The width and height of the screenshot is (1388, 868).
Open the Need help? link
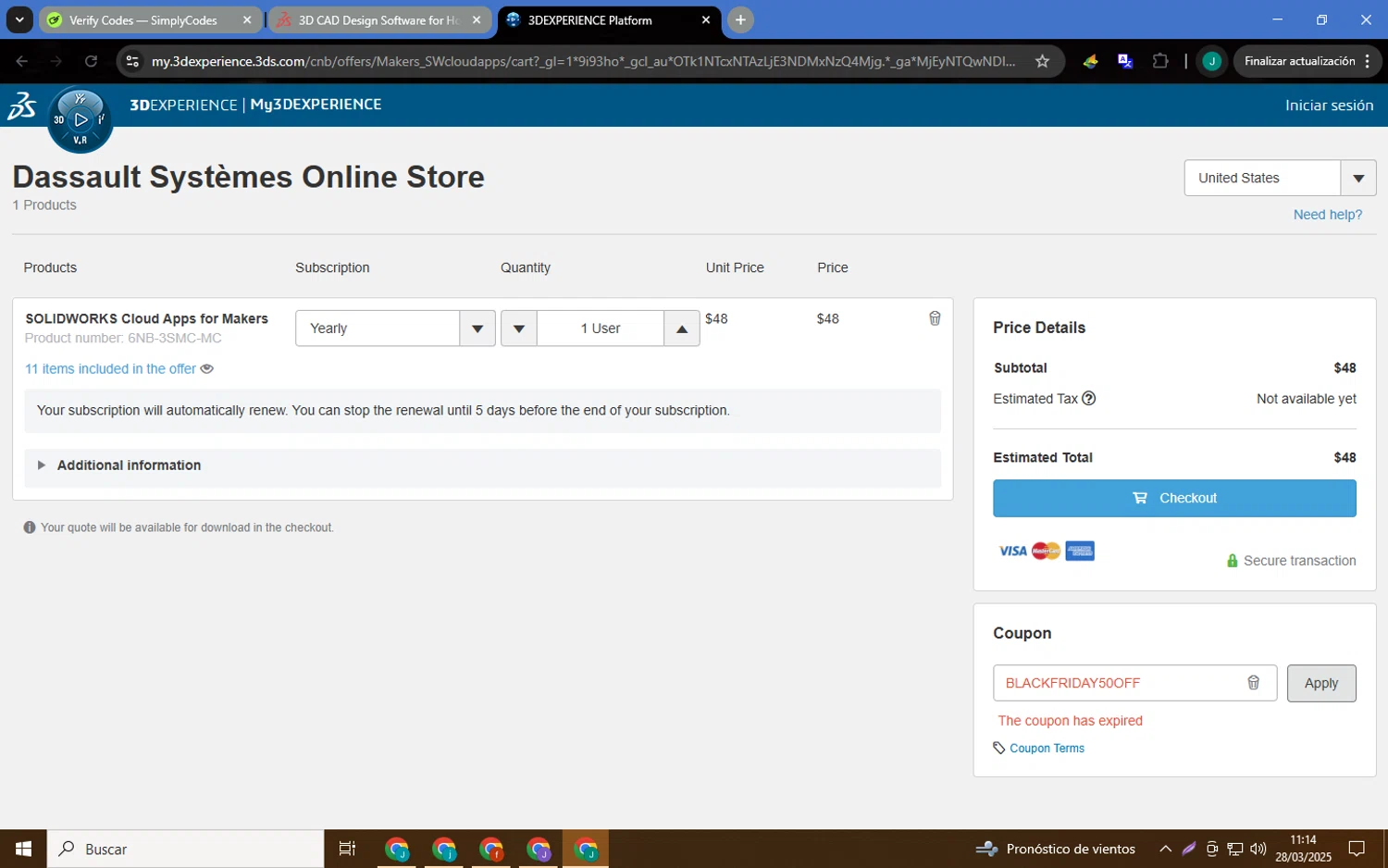coord(1327,215)
